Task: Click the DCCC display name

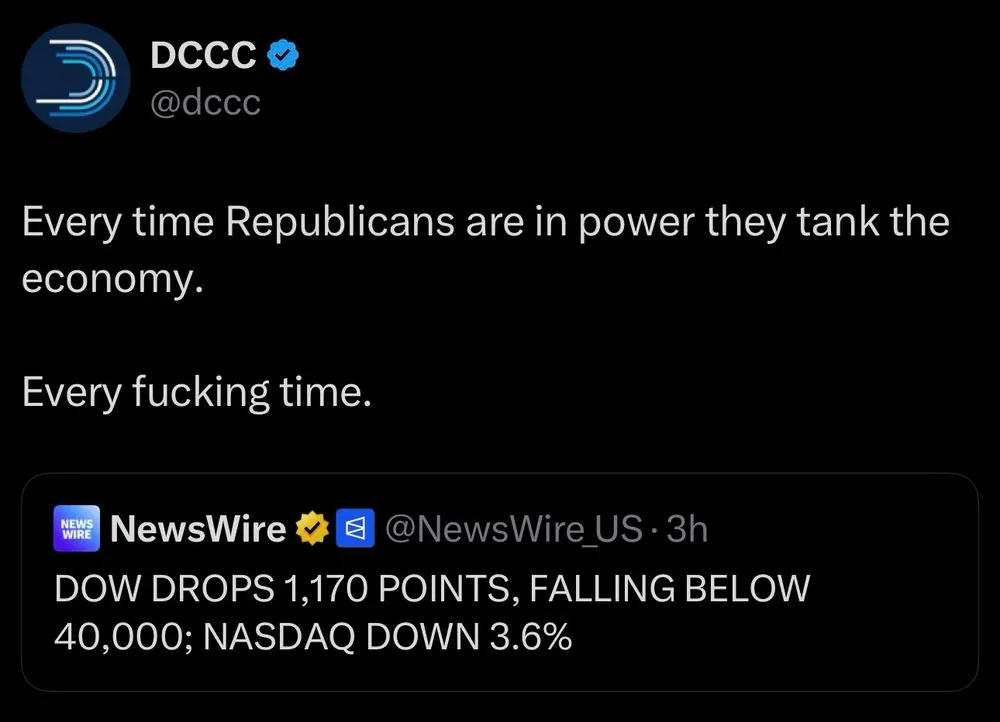Action: click(203, 58)
